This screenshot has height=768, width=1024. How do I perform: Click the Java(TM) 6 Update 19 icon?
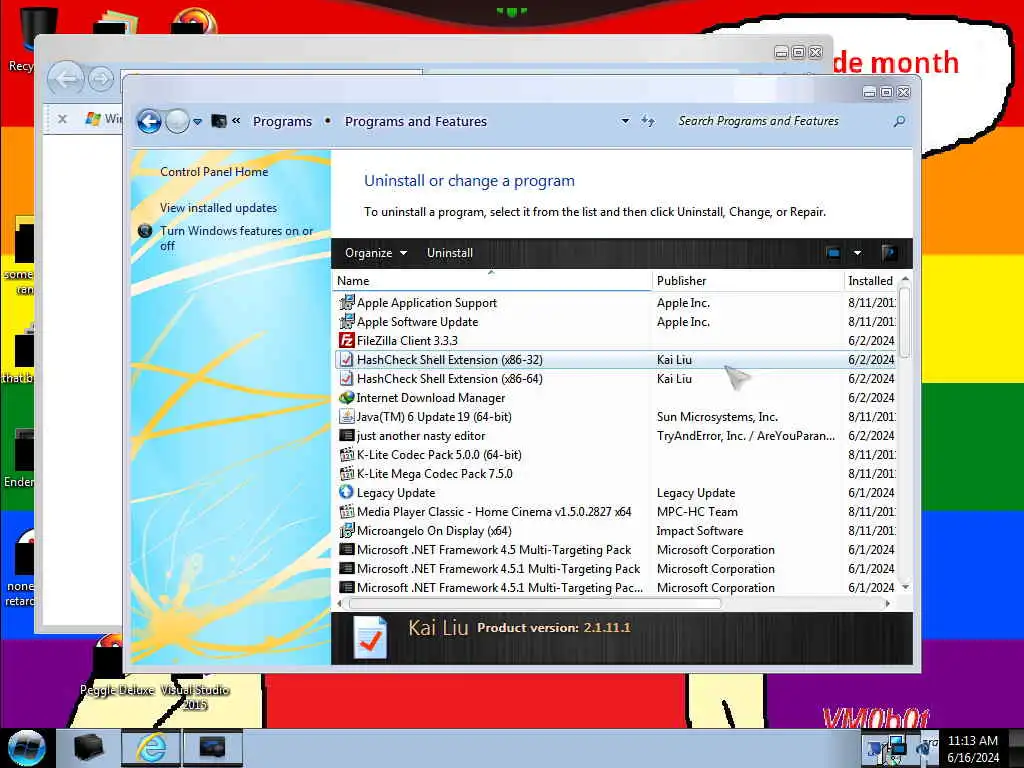click(x=347, y=416)
